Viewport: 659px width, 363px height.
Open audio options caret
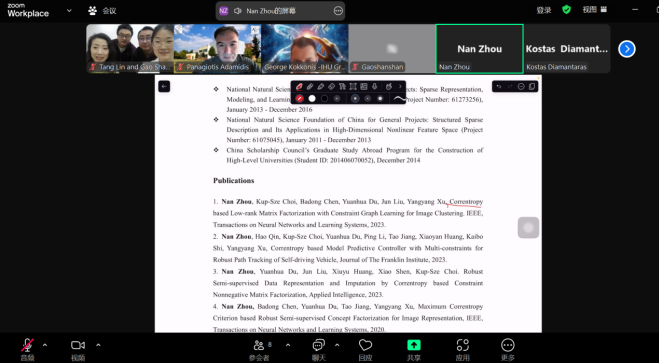(45, 345)
